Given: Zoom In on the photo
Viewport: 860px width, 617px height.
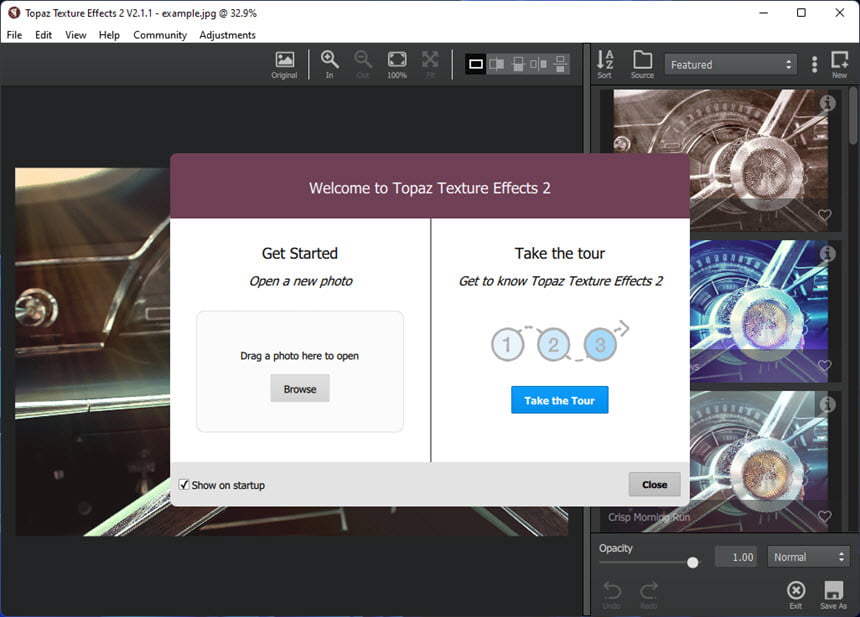Looking at the screenshot, I should [329, 65].
